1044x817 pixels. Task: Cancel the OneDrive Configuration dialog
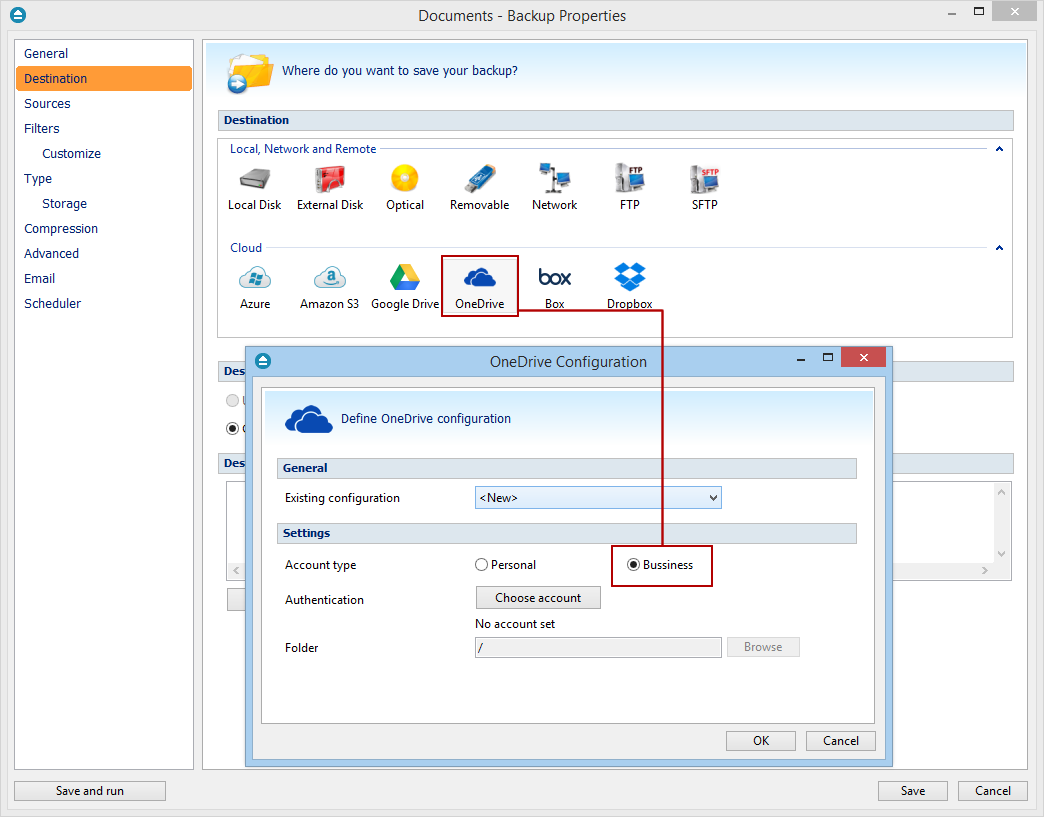[840, 740]
